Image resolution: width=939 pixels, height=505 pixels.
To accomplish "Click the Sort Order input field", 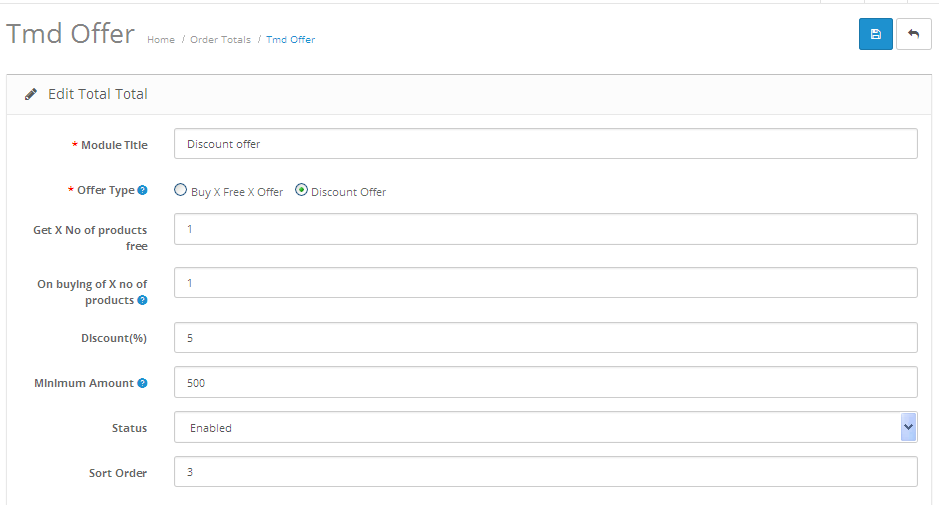I will (546, 472).
